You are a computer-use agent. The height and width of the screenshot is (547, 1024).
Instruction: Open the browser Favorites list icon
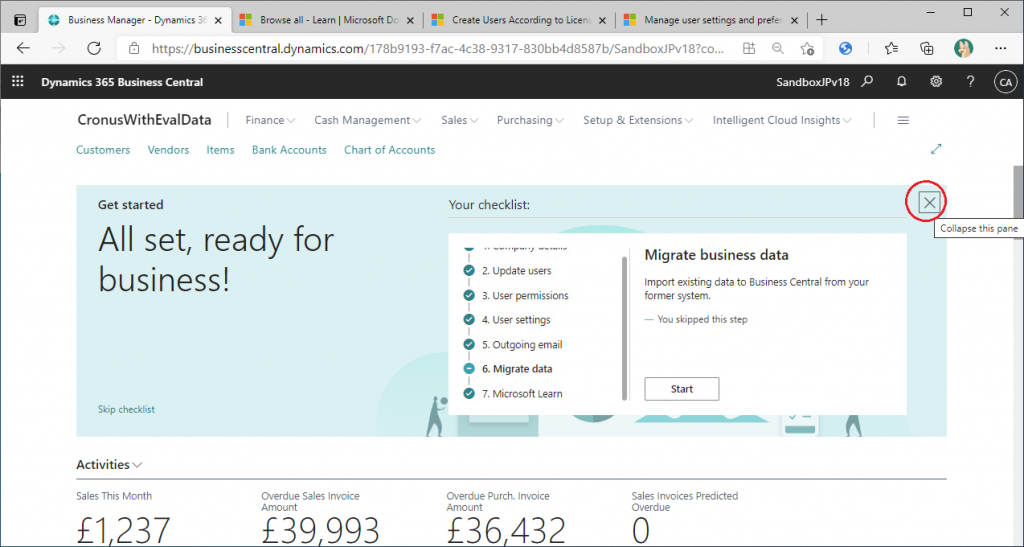[891, 48]
